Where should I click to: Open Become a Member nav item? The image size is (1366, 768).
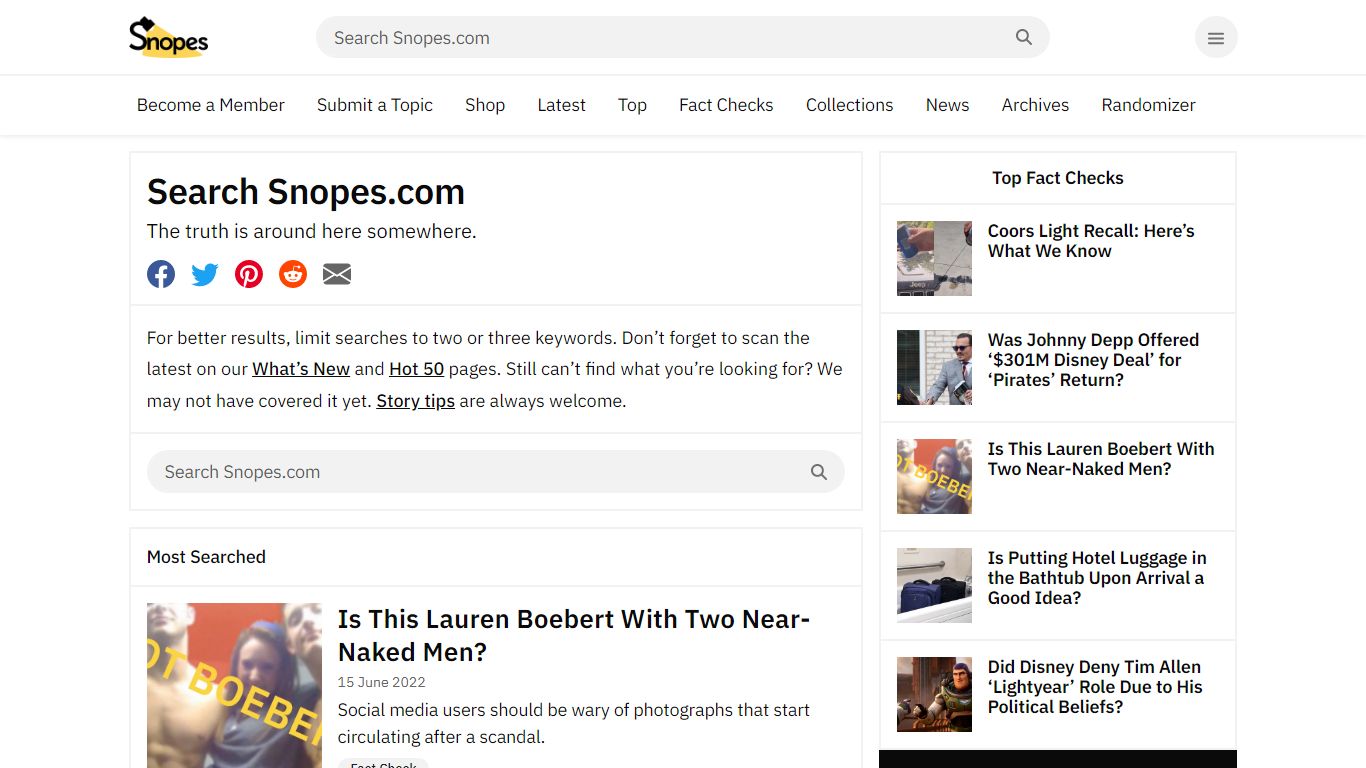(211, 105)
